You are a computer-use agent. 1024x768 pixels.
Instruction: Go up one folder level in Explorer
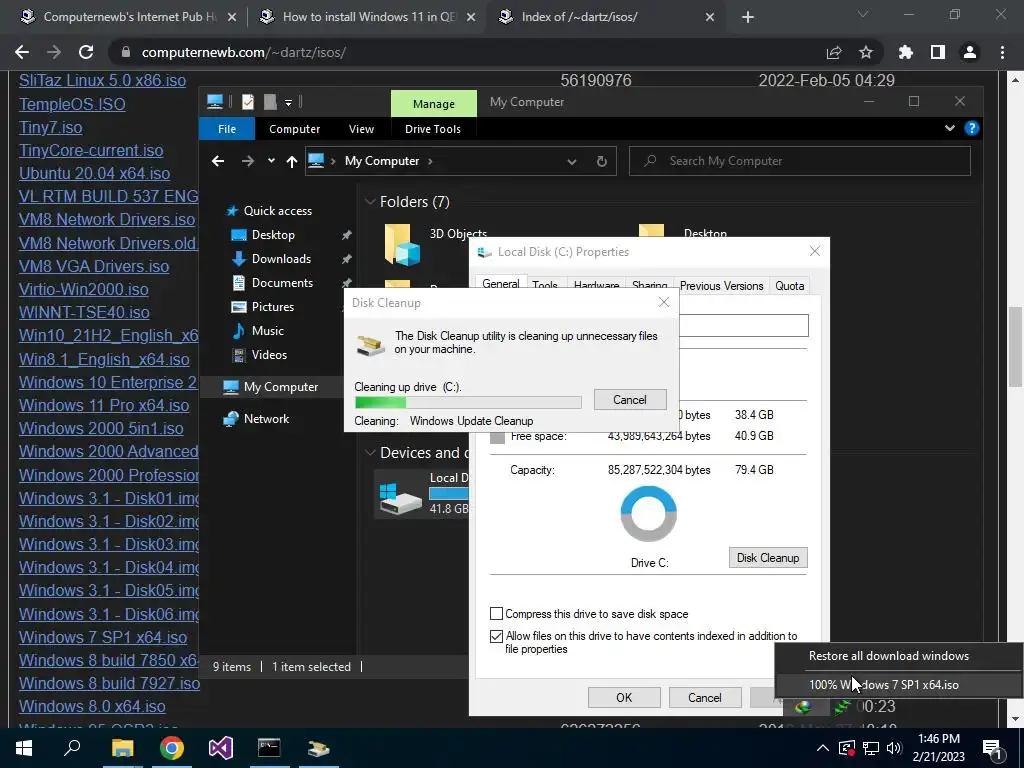click(292, 161)
